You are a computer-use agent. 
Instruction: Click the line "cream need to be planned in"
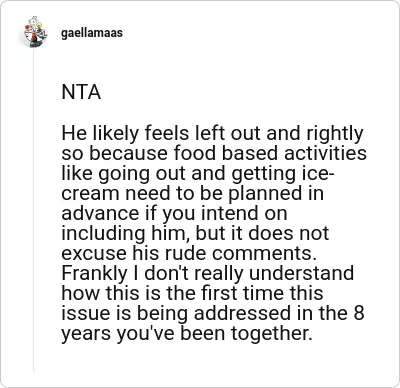point(192,194)
